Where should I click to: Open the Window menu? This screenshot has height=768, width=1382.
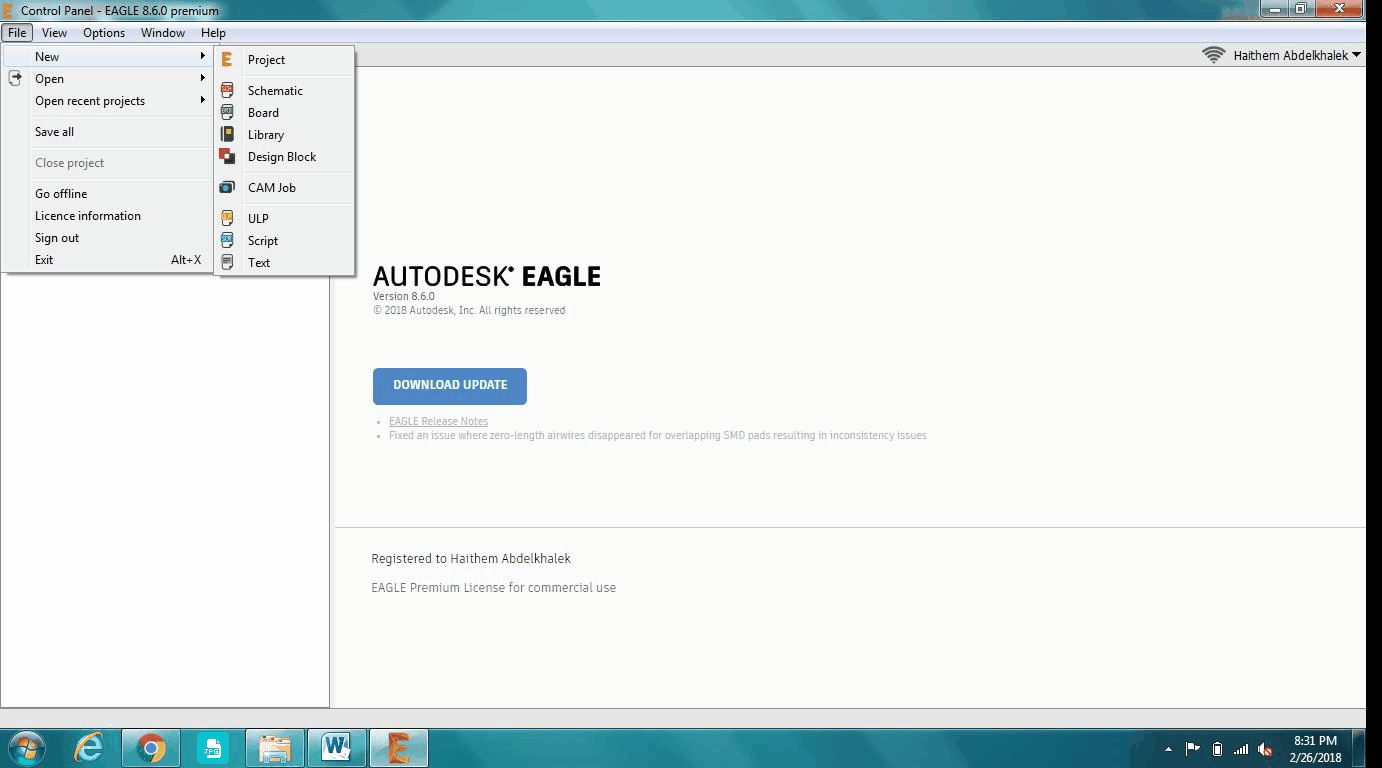163,32
